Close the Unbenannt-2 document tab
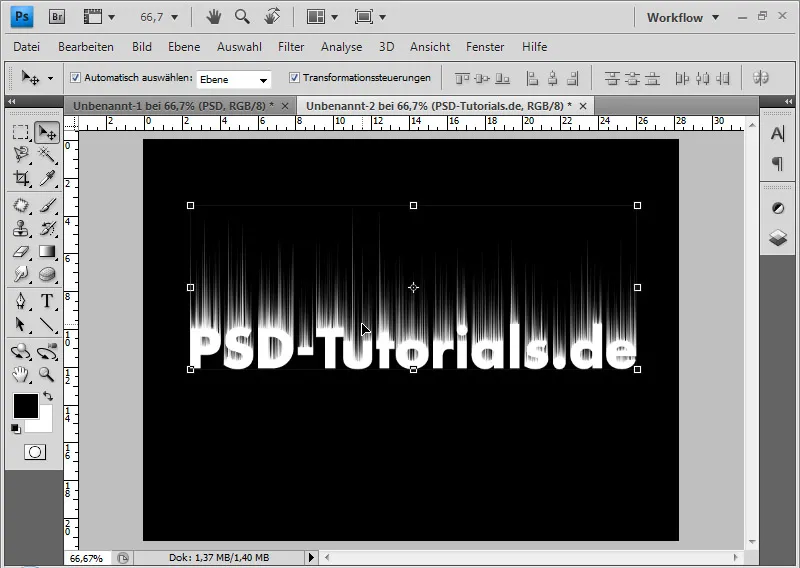This screenshot has width=800, height=568. tap(583, 106)
